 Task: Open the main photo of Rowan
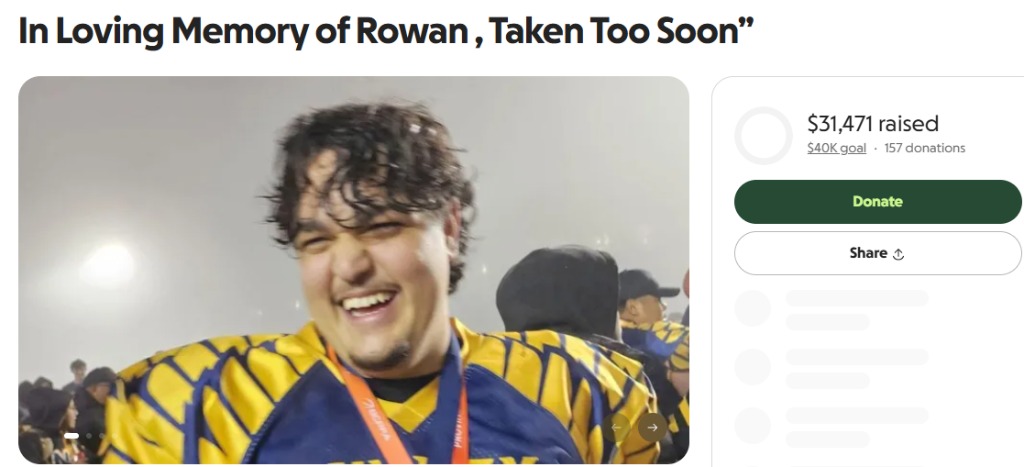353,270
